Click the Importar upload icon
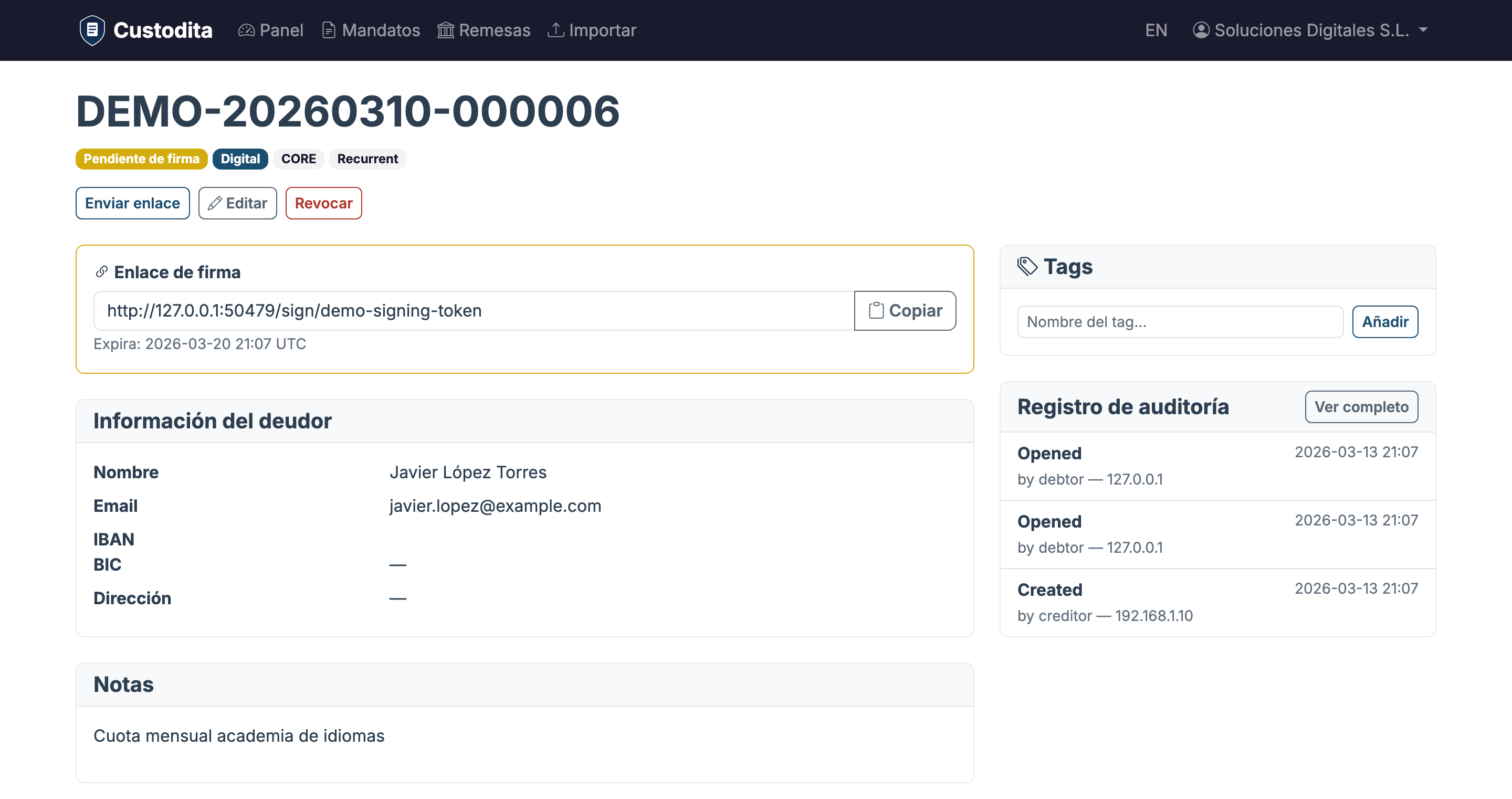1512x799 pixels. click(x=555, y=30)
